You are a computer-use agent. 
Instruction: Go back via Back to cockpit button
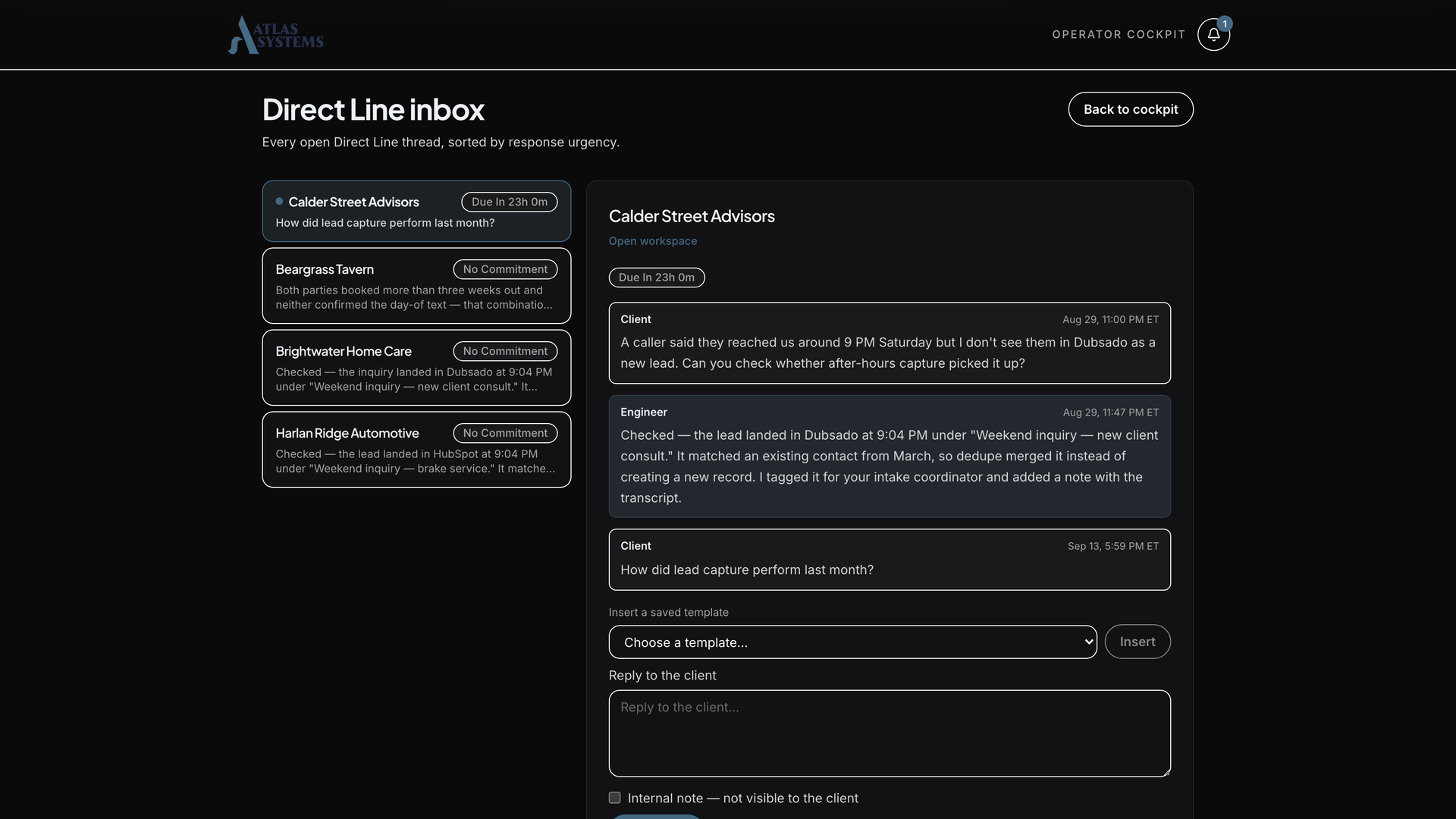1131,109
